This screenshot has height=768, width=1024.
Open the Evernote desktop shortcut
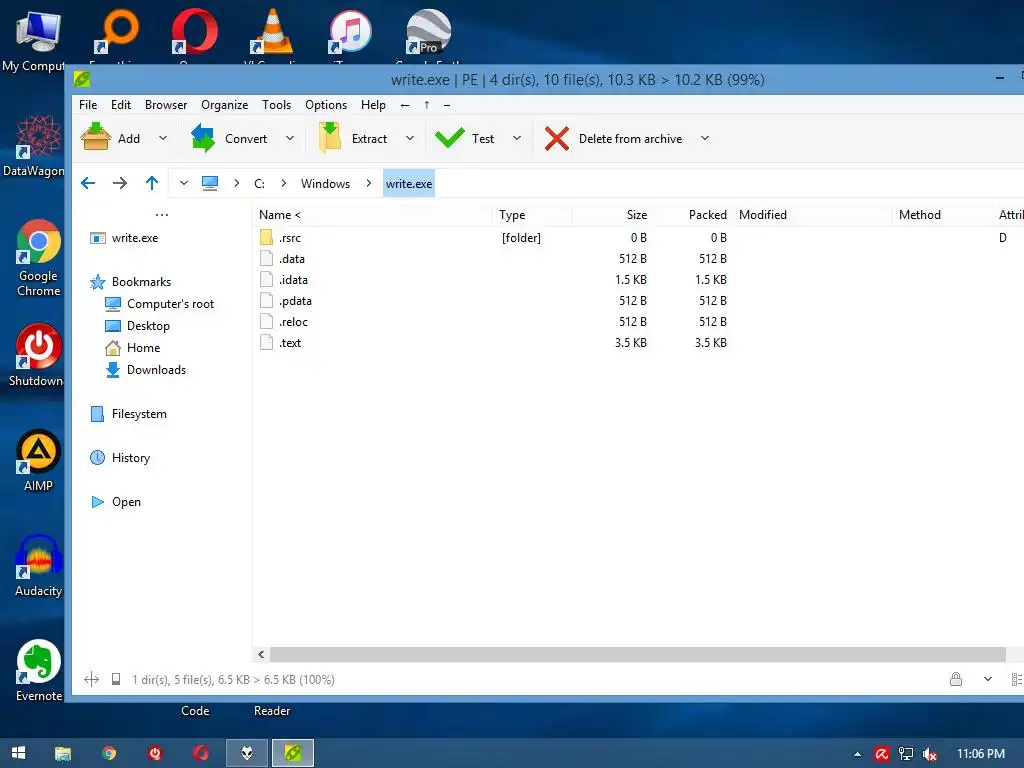39,671
